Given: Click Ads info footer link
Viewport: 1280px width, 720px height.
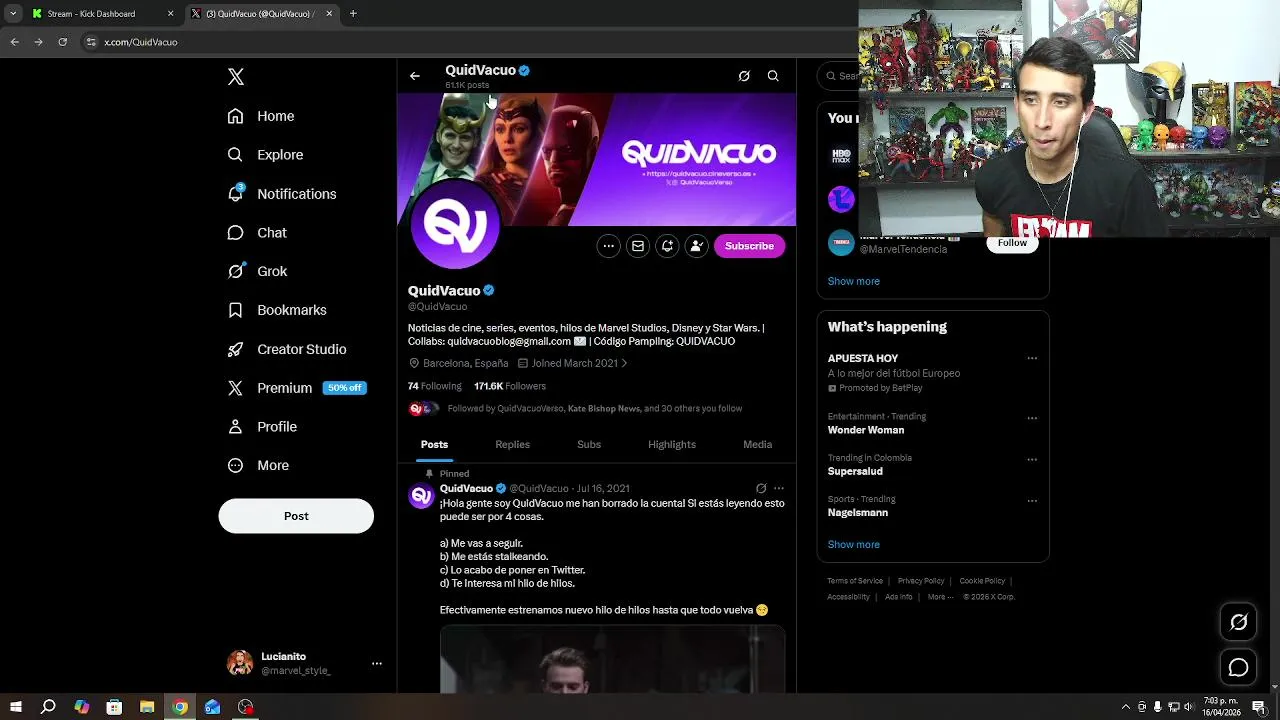Looking at the screenshot, I should coord(899,597).
